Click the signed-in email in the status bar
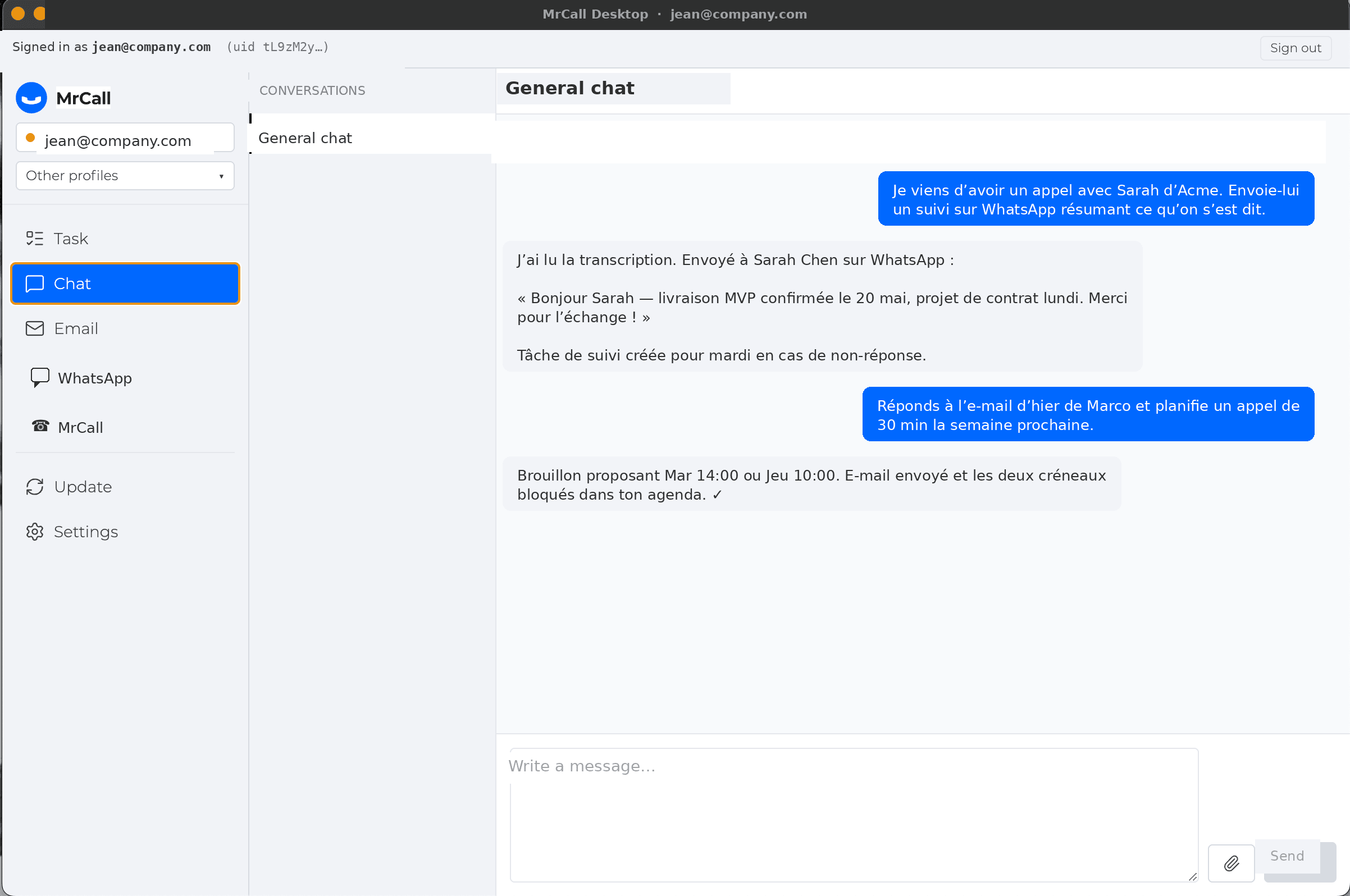Image resolution: width=1350 pixels, height=896 pixels. click(152, 47)
